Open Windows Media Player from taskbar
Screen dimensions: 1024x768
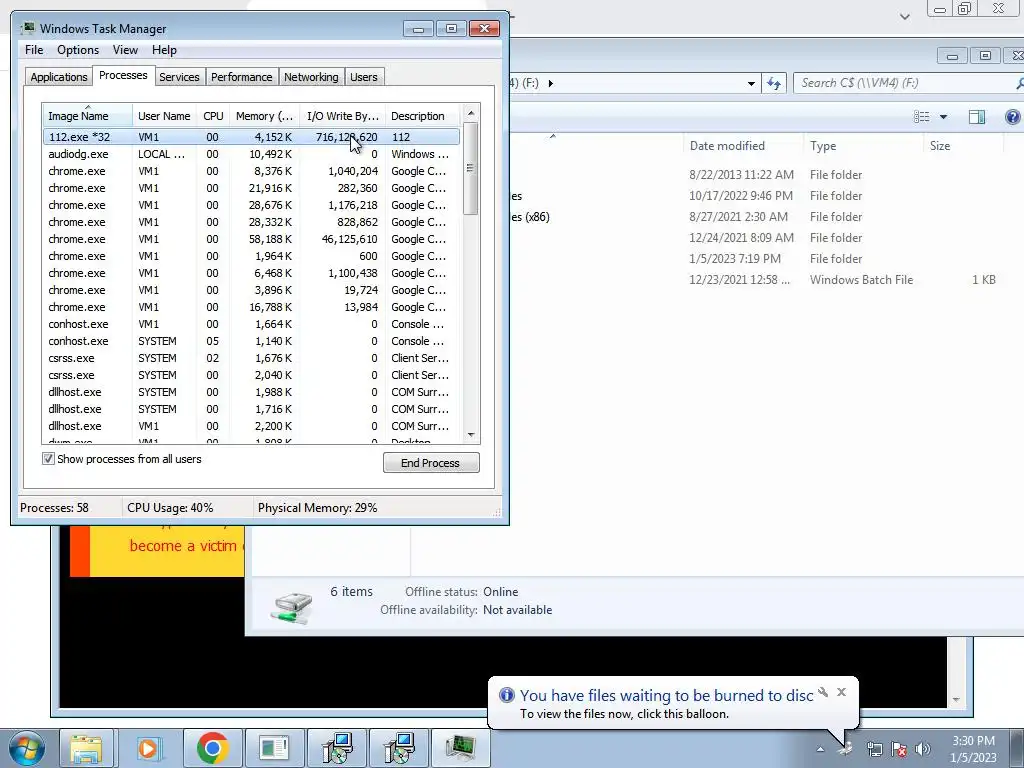[148, 748]
